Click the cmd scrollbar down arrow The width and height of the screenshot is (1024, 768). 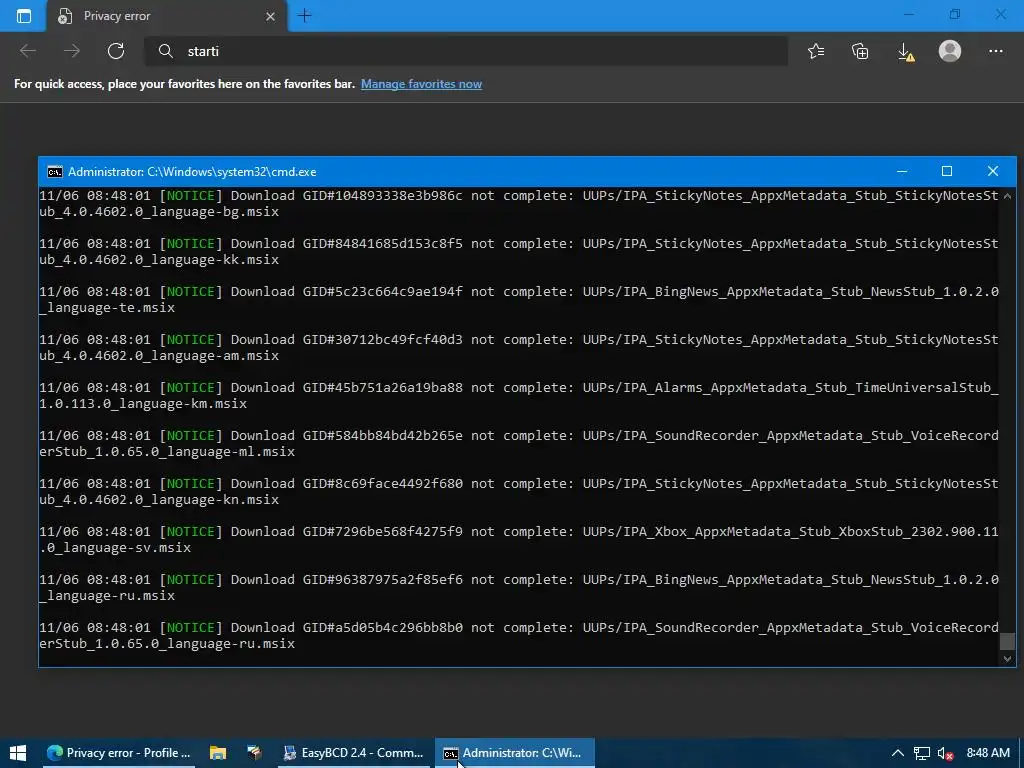pyautogui.click(x=1007, y=659)
